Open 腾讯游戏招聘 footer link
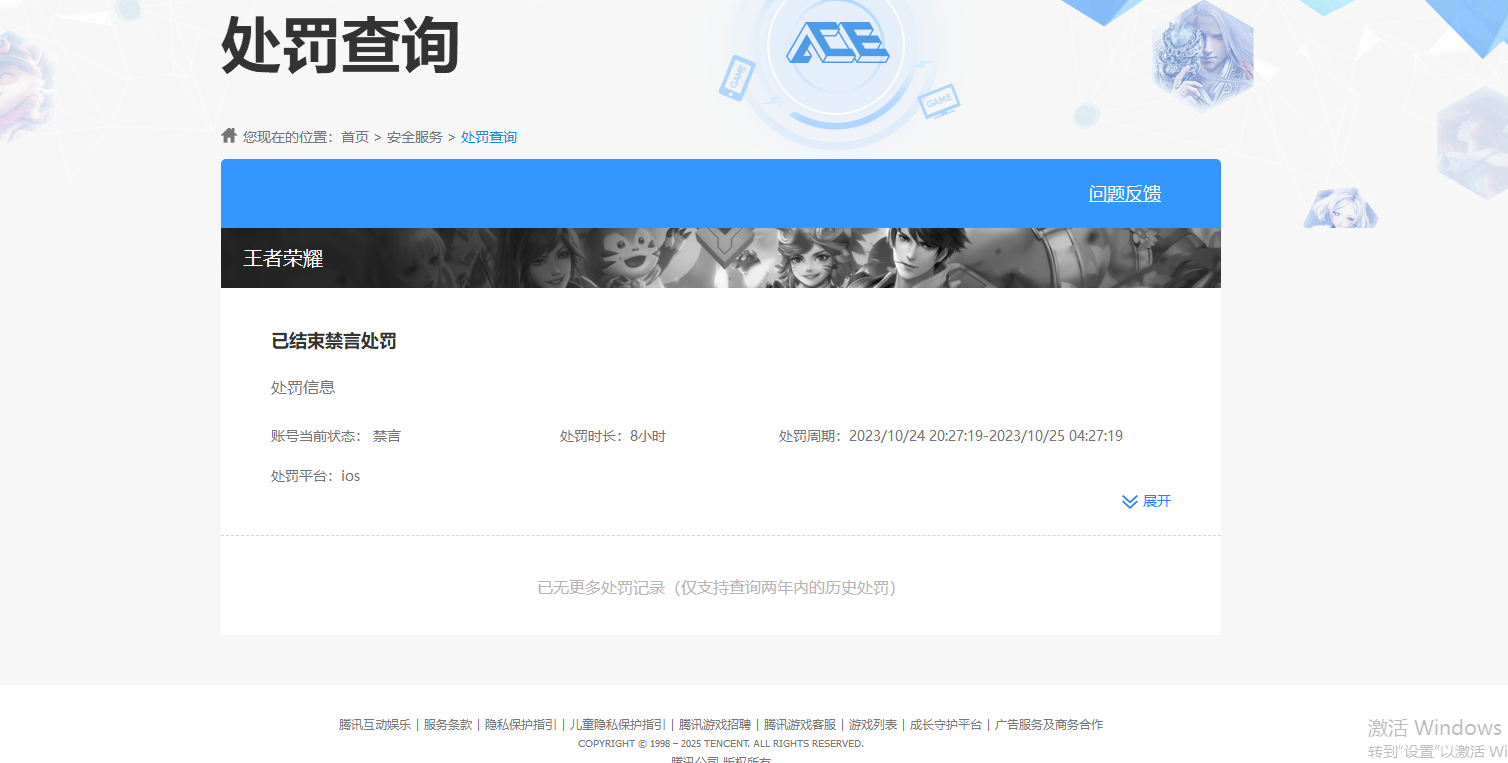This screenshot has height=763, width=1508. [x=715, y=725]
